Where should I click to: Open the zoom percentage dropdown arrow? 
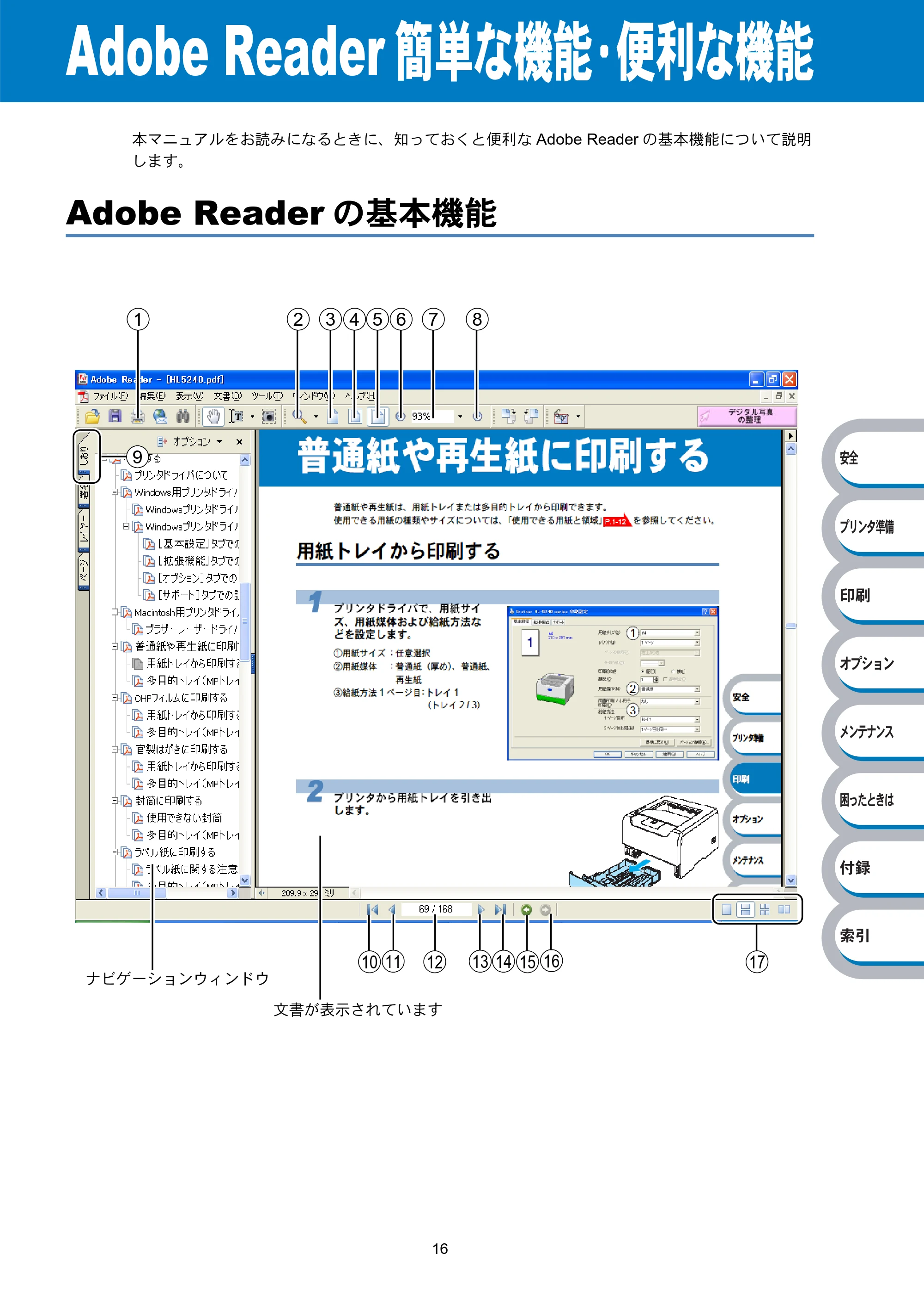[x=460, y=416]
